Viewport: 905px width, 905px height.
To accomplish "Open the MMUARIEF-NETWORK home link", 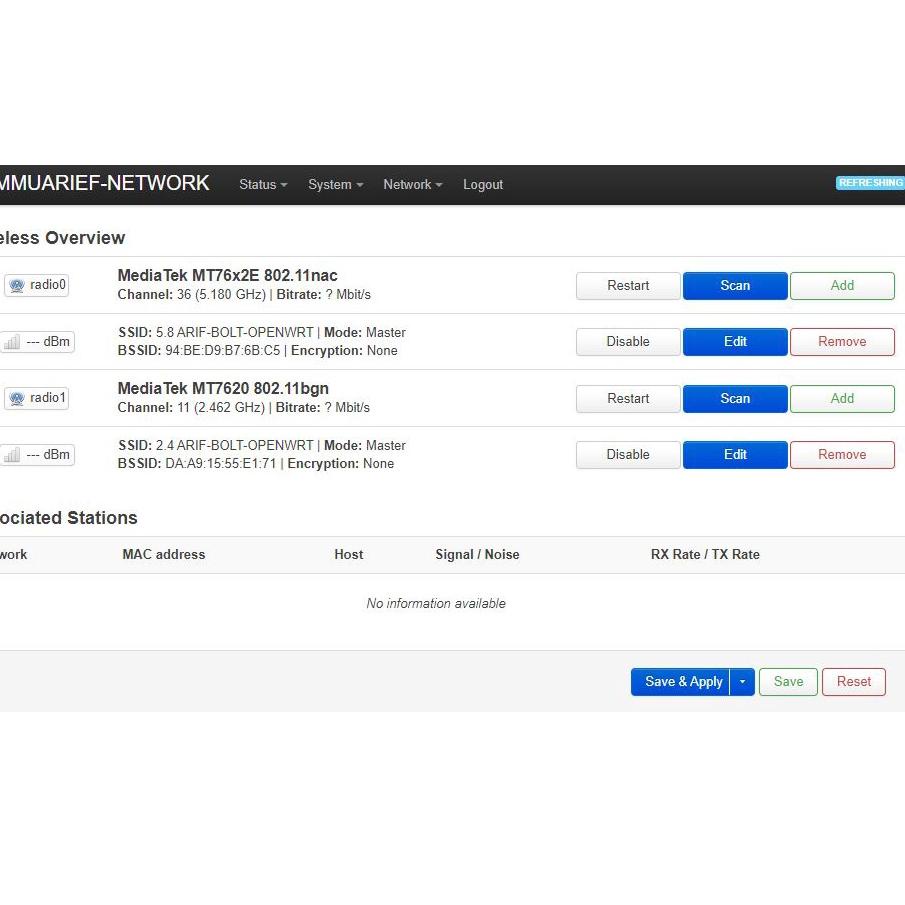I will [x=104, y=184].
